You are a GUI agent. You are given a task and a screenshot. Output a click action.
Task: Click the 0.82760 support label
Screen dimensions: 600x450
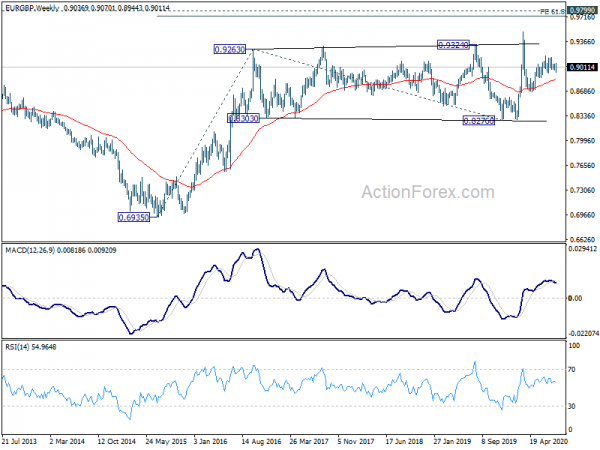(x=479, y=121)
